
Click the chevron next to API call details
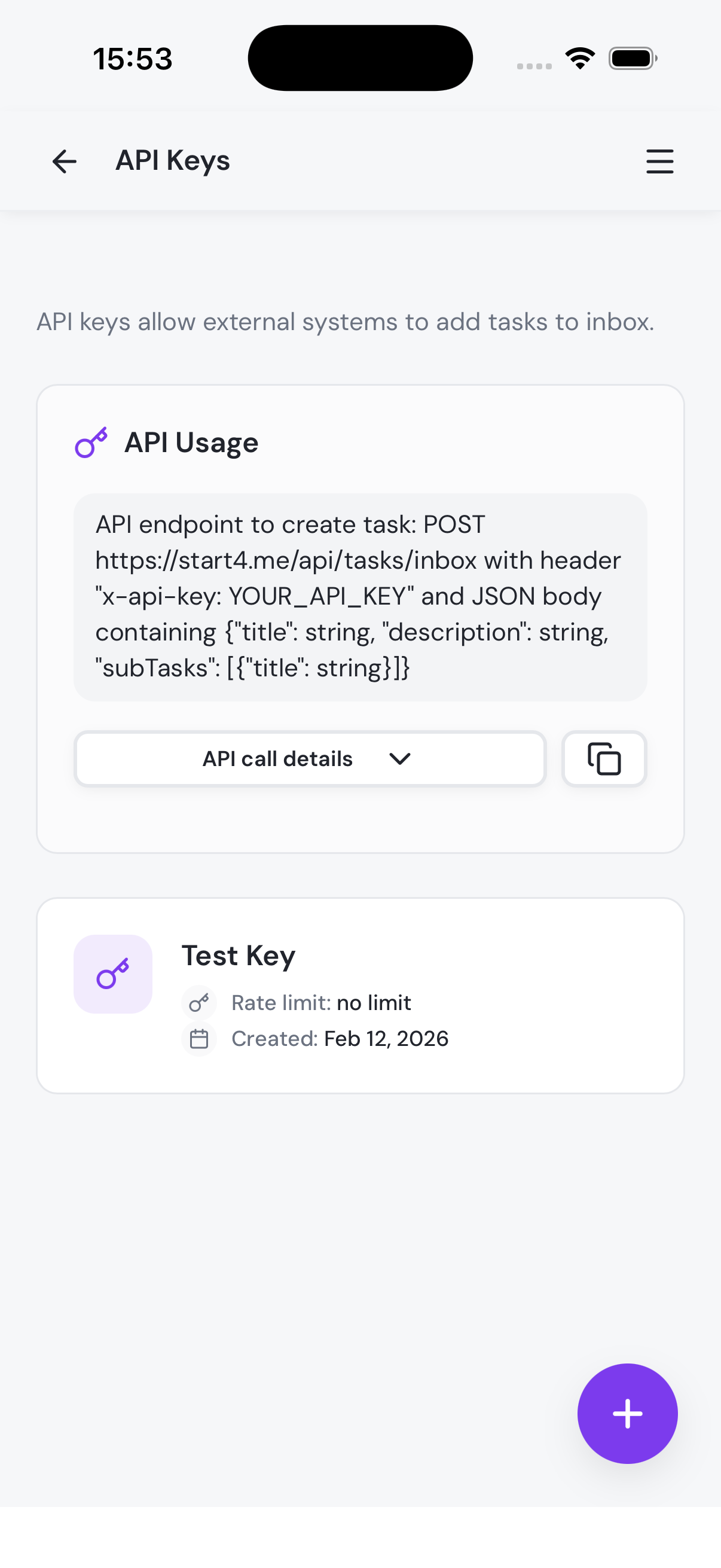tap(400, 759)
